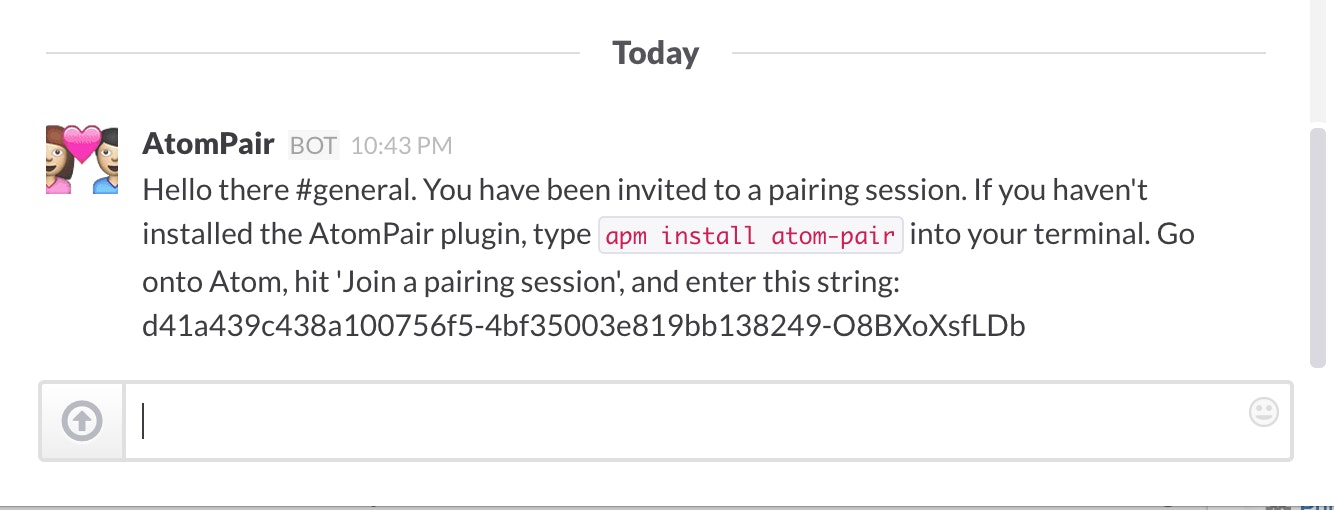Screen dimensions: 1334x510
Task: Click the 'into your terminal' text after code
Action: [x=1026, y=236]
